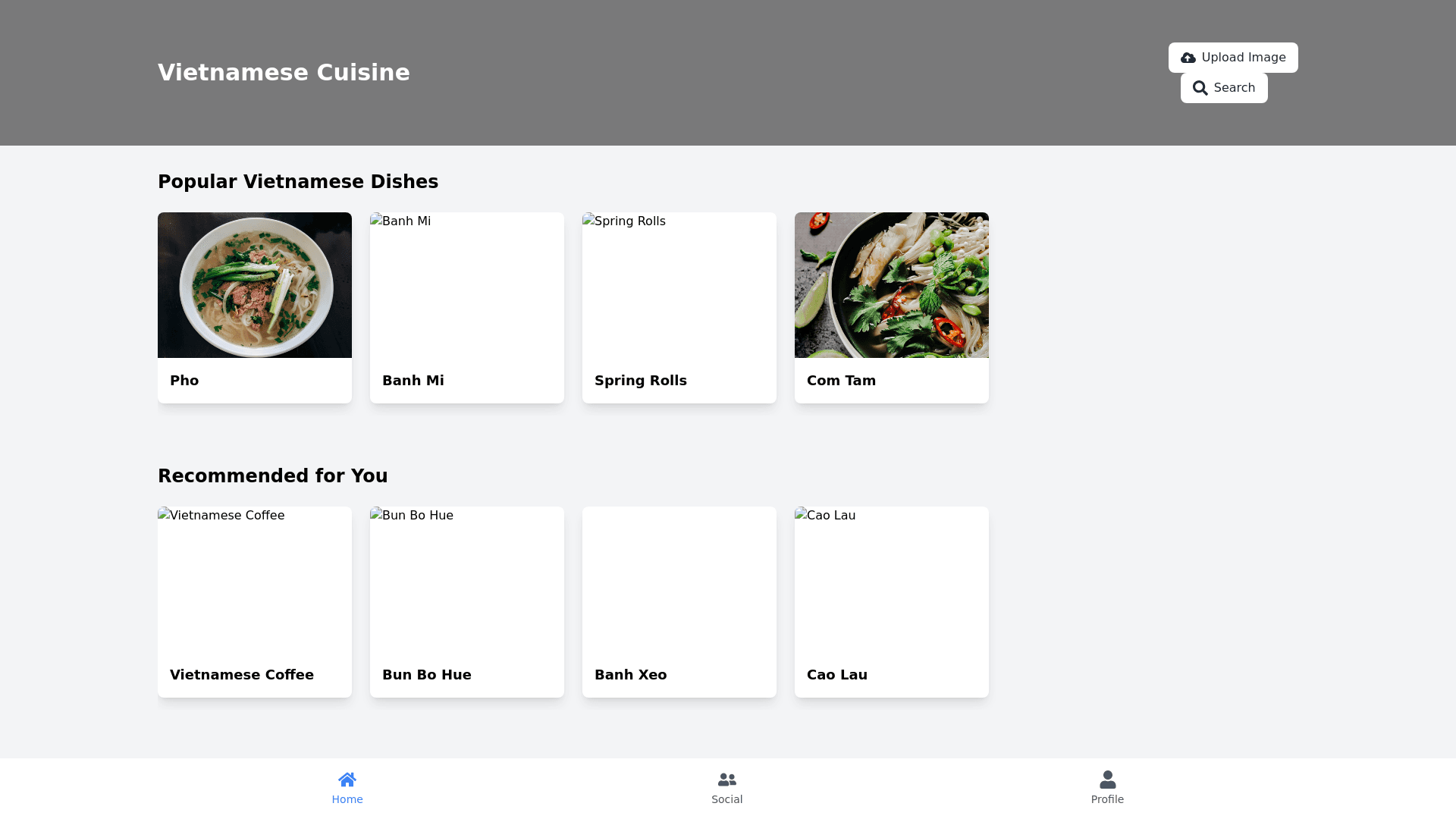
Task: Open the Pho dish photo
Action: click(255, 285)
